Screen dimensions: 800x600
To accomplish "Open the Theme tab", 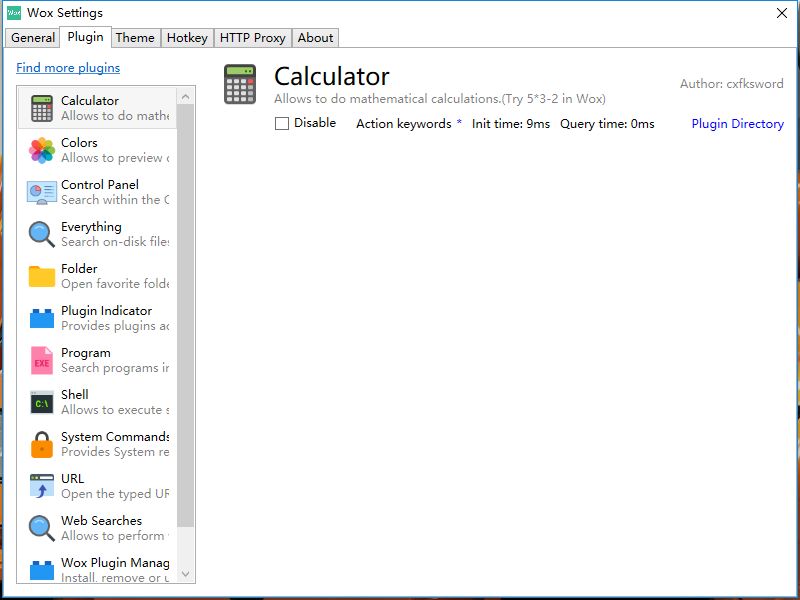I will click(135, 38).
